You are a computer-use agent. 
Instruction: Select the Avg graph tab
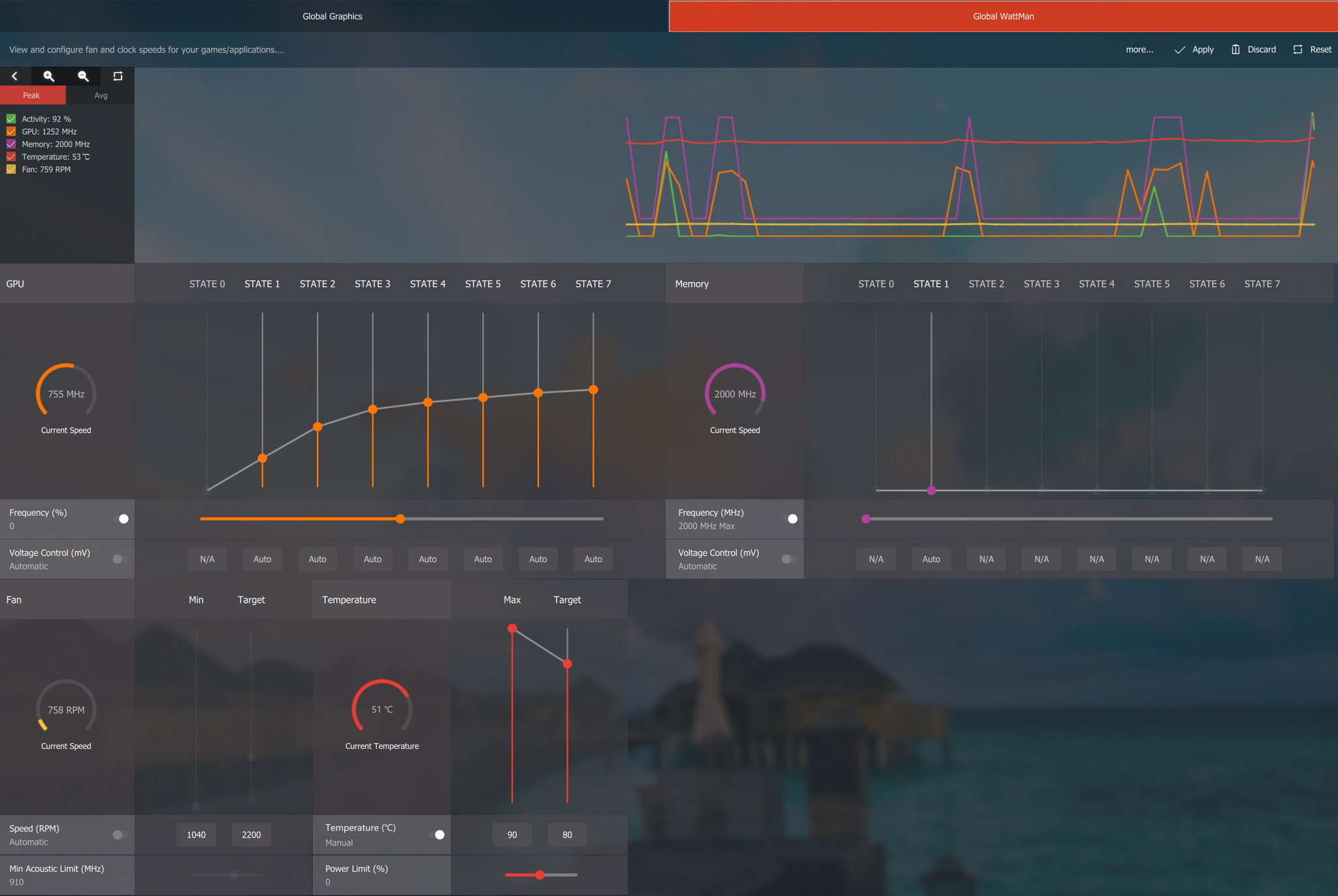click(x=101, y=95)
